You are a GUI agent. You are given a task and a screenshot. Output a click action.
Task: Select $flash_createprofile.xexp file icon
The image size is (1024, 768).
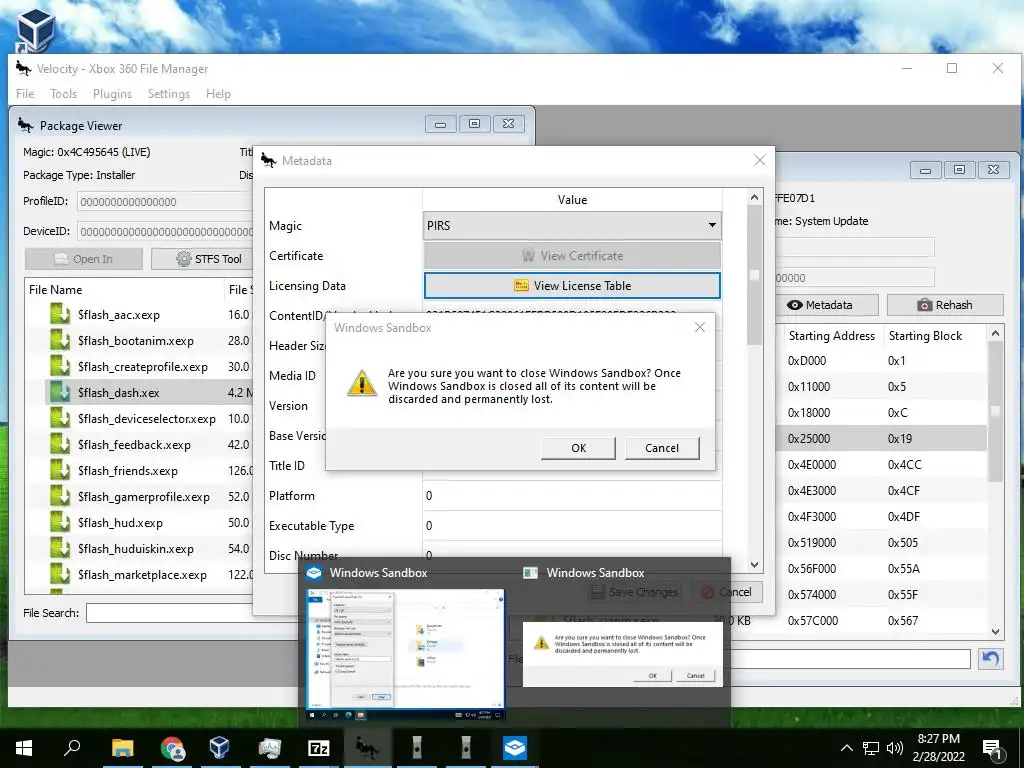click(x=60, y=367)
